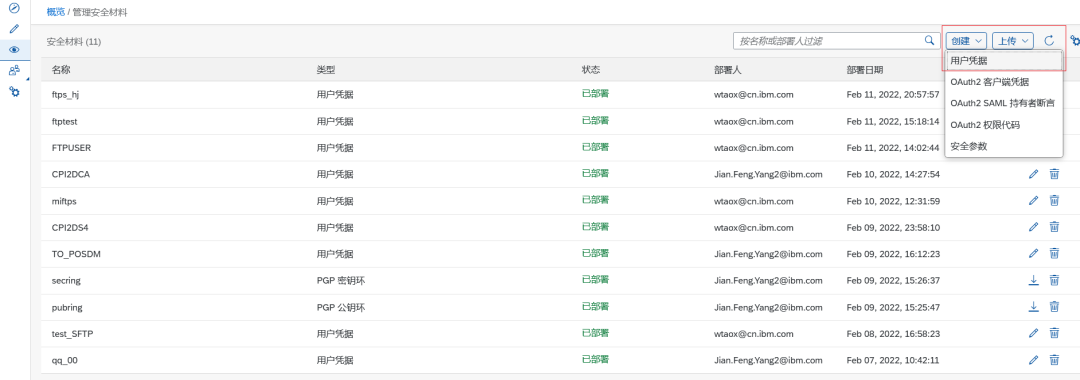This screenshot has width=1080, height=380.
Task: Click 用户凭据 type in FTPUSER row
Action: click(335, 147)
